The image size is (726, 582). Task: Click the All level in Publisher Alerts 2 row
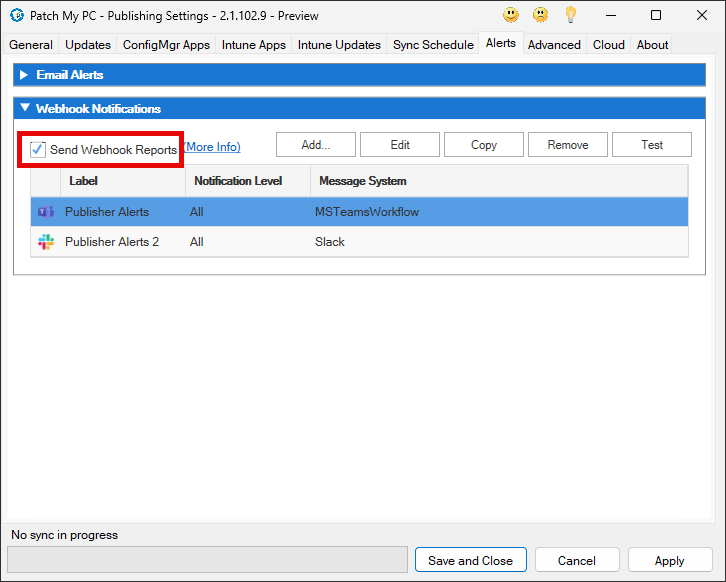pyautogui.click(x=196, y=242)
